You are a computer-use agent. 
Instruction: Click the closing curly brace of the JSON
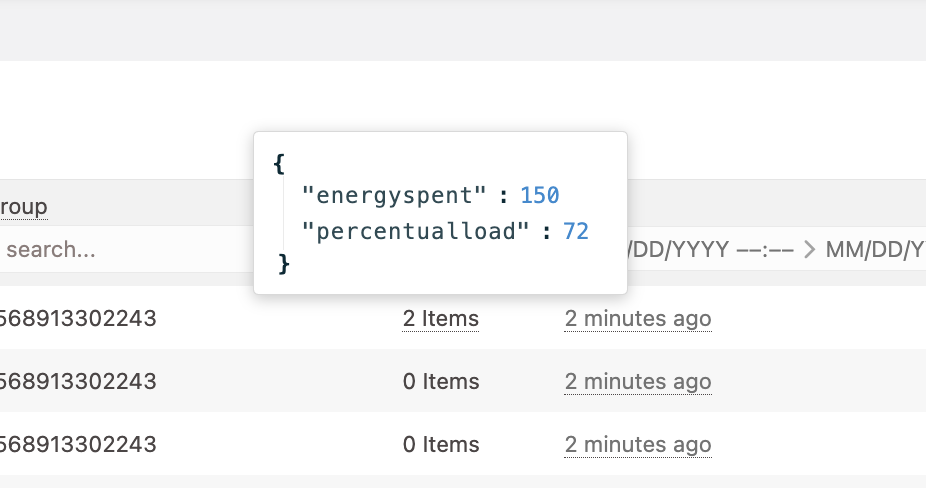[x=284, y=263]
